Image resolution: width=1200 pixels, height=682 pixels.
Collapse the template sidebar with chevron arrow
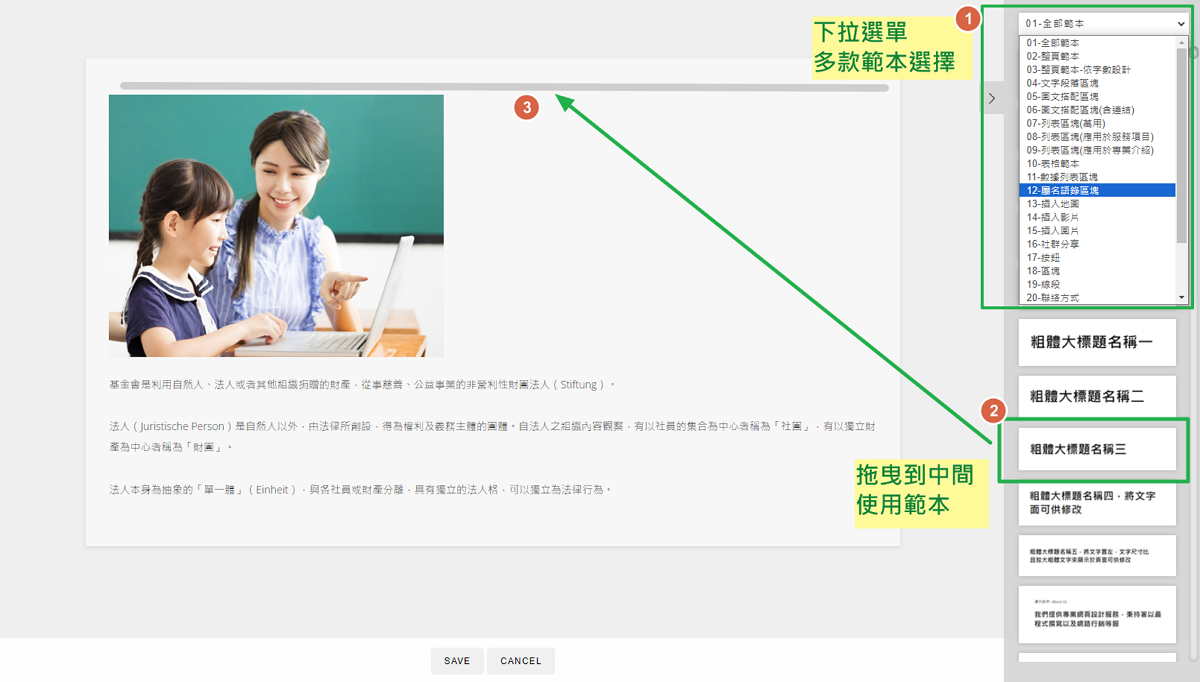point(991,98)
